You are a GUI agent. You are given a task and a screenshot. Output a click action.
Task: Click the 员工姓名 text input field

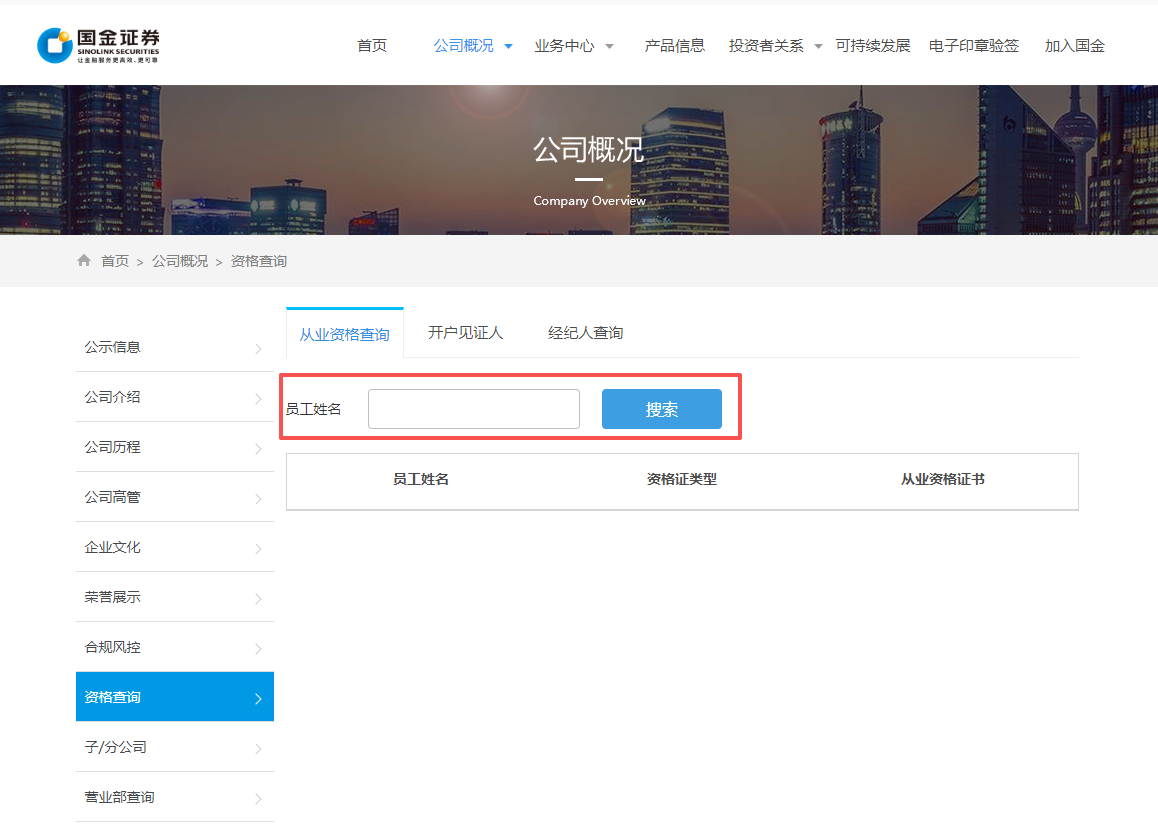473,408
